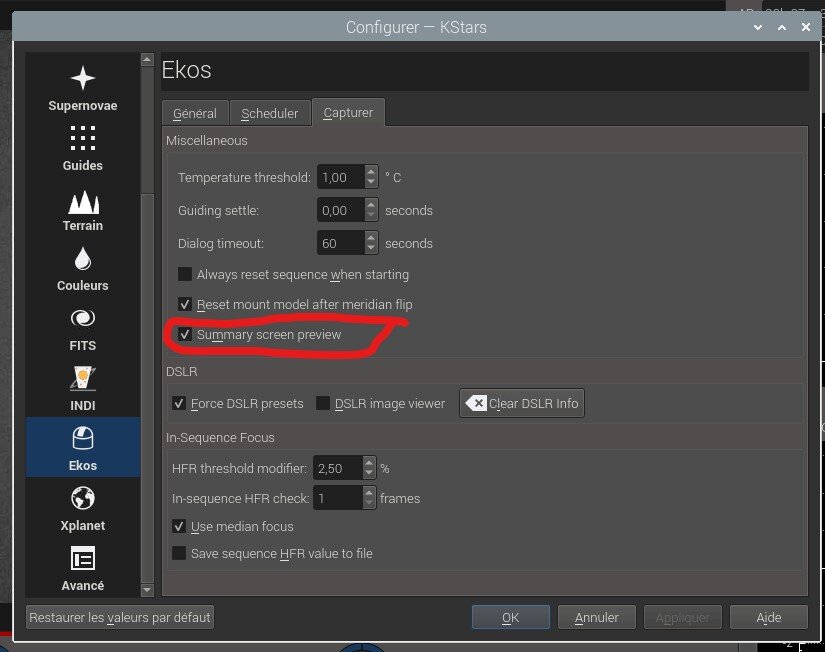
Task: Click Restaurer les valeurs par défaut
Action: [120, 617]
